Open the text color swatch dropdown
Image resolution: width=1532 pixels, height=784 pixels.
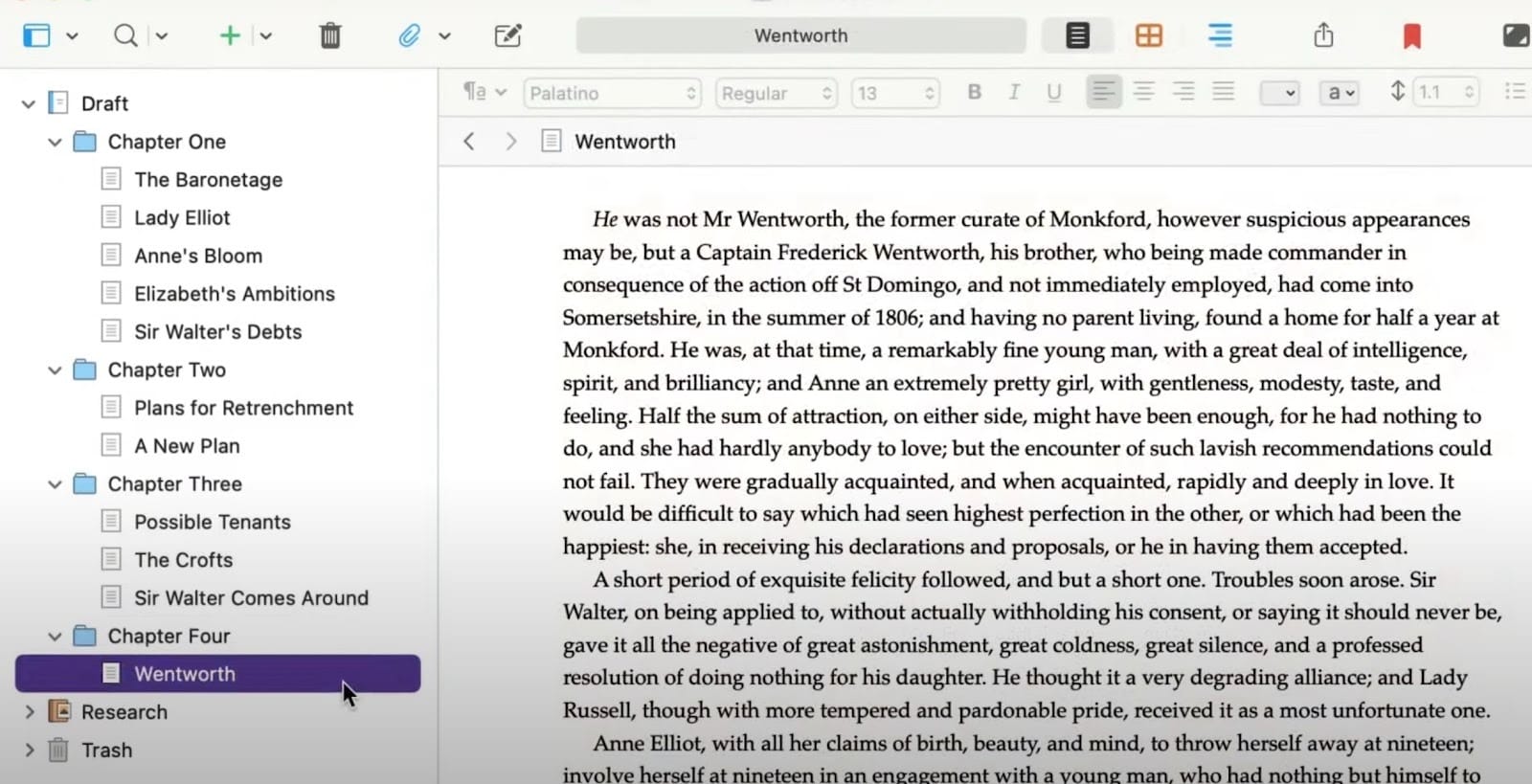[1279, 93]
